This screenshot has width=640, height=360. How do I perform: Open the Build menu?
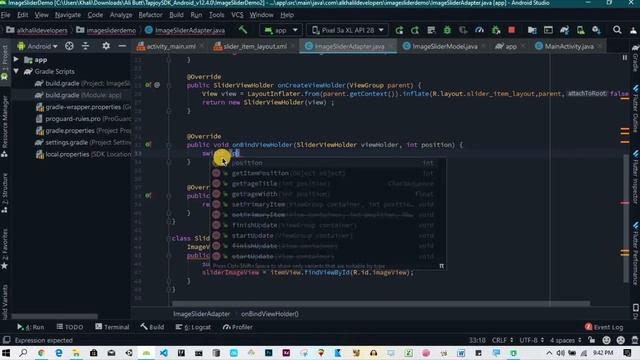pos(176,15)
